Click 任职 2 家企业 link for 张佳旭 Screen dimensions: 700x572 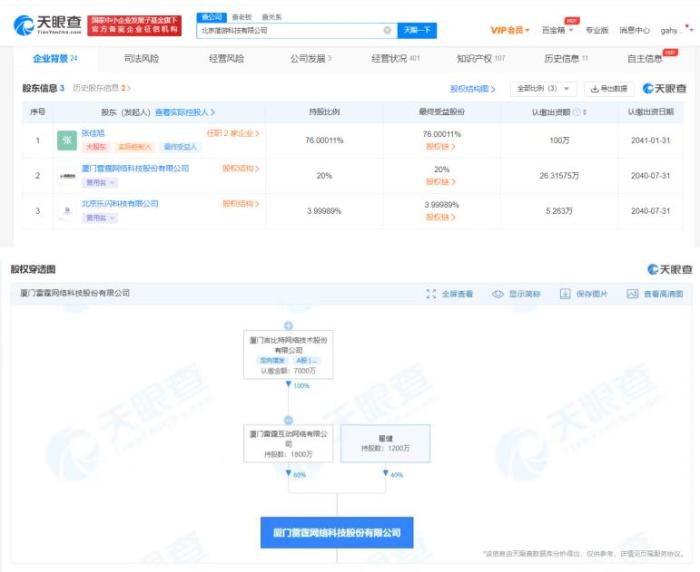pyautogui.click(x=233, y=133)
